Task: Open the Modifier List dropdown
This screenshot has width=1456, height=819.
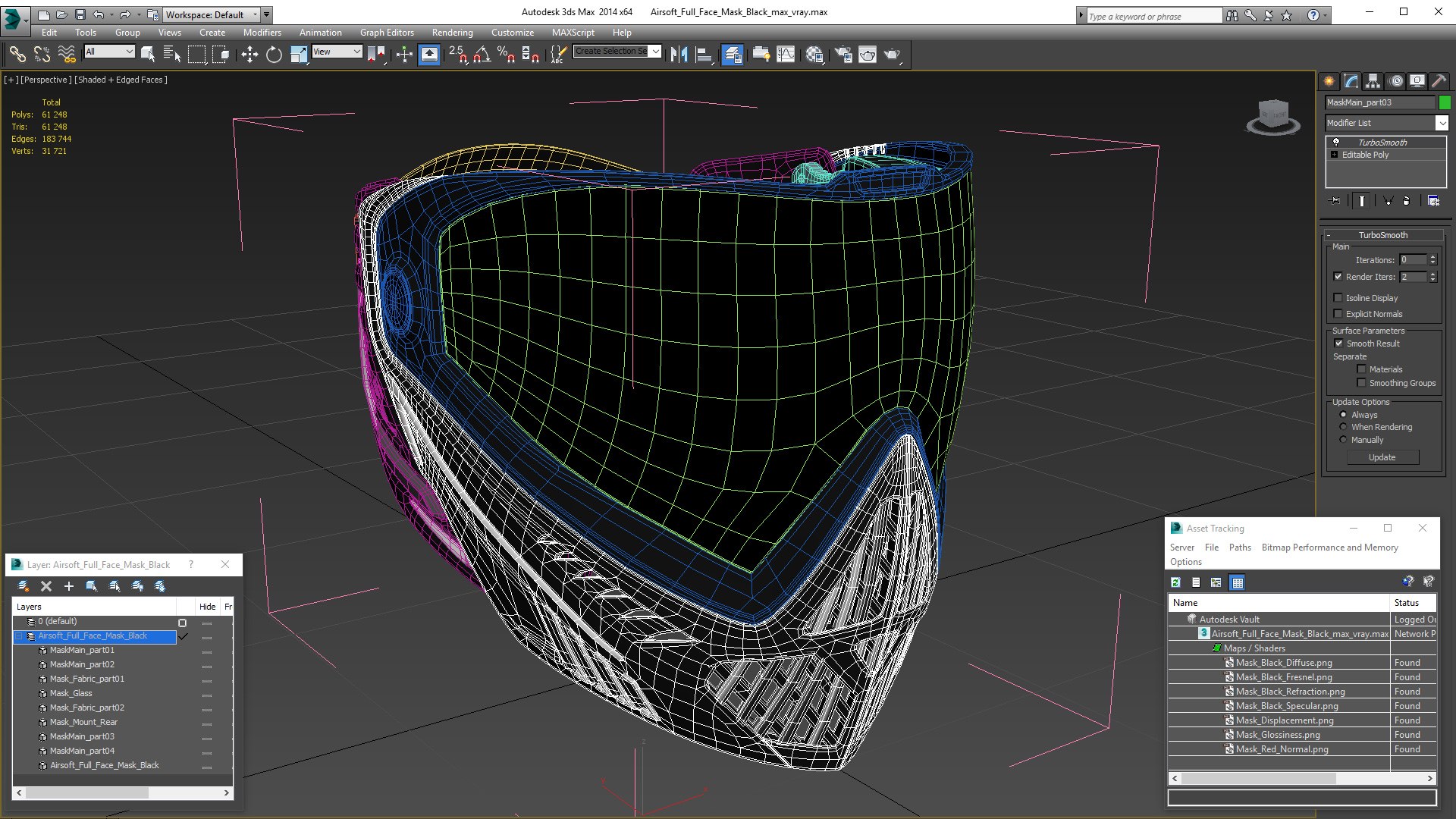Action: click(1442, 123)
